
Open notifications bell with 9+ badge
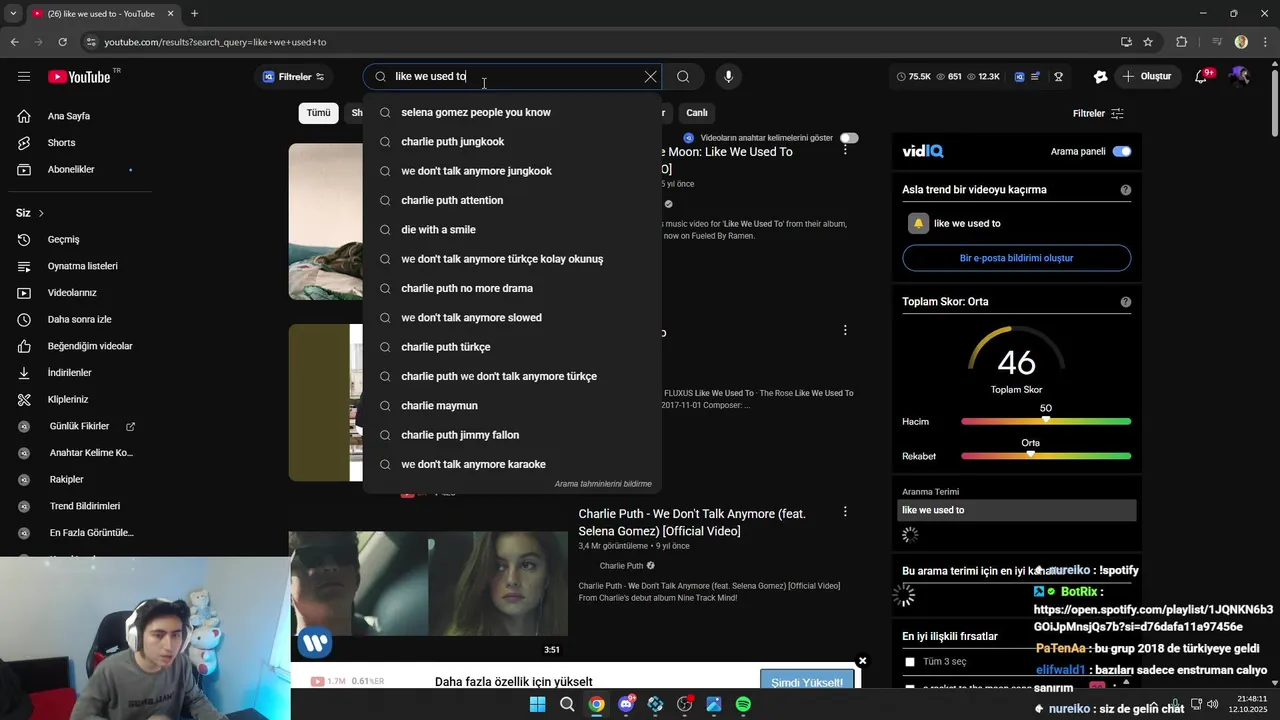(1202, 77)
